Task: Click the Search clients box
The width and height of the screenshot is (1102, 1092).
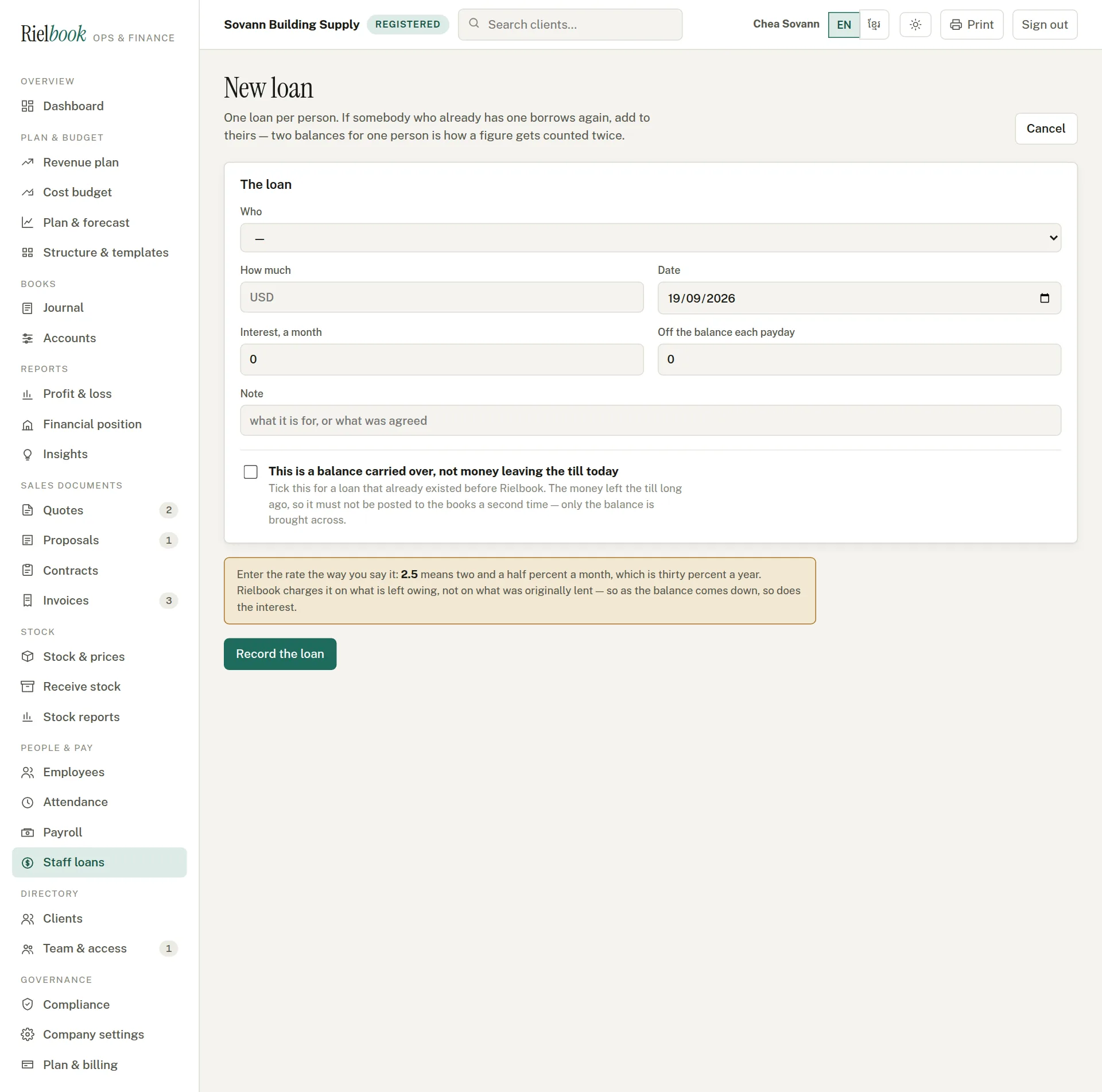Action: coord(570,25)
